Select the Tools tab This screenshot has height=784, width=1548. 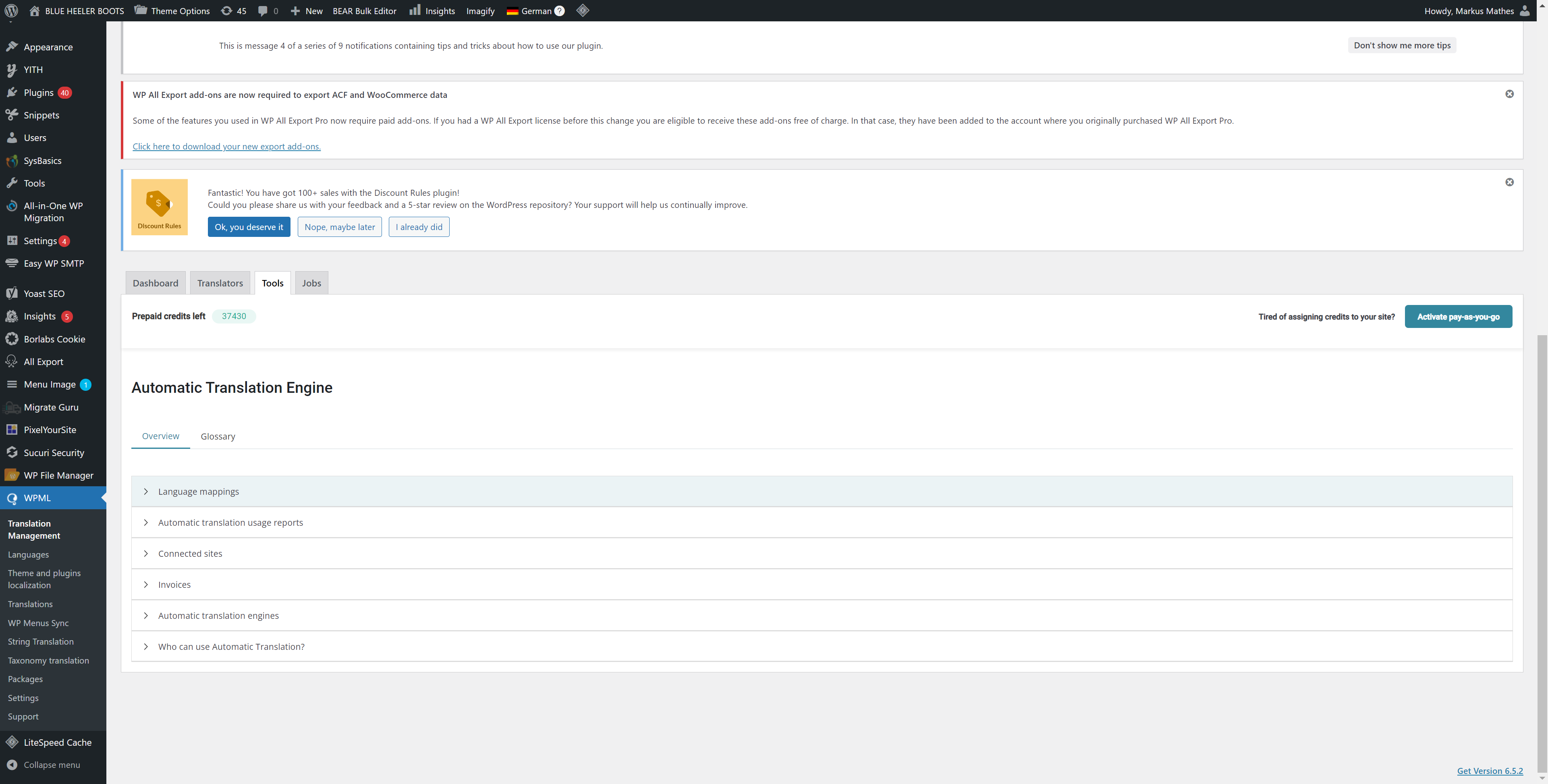tap(273, 283)
